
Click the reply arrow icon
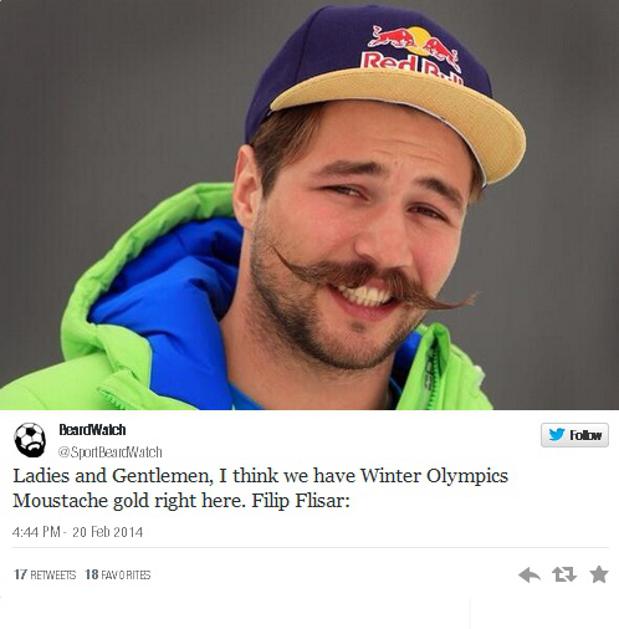coord(529,575)
